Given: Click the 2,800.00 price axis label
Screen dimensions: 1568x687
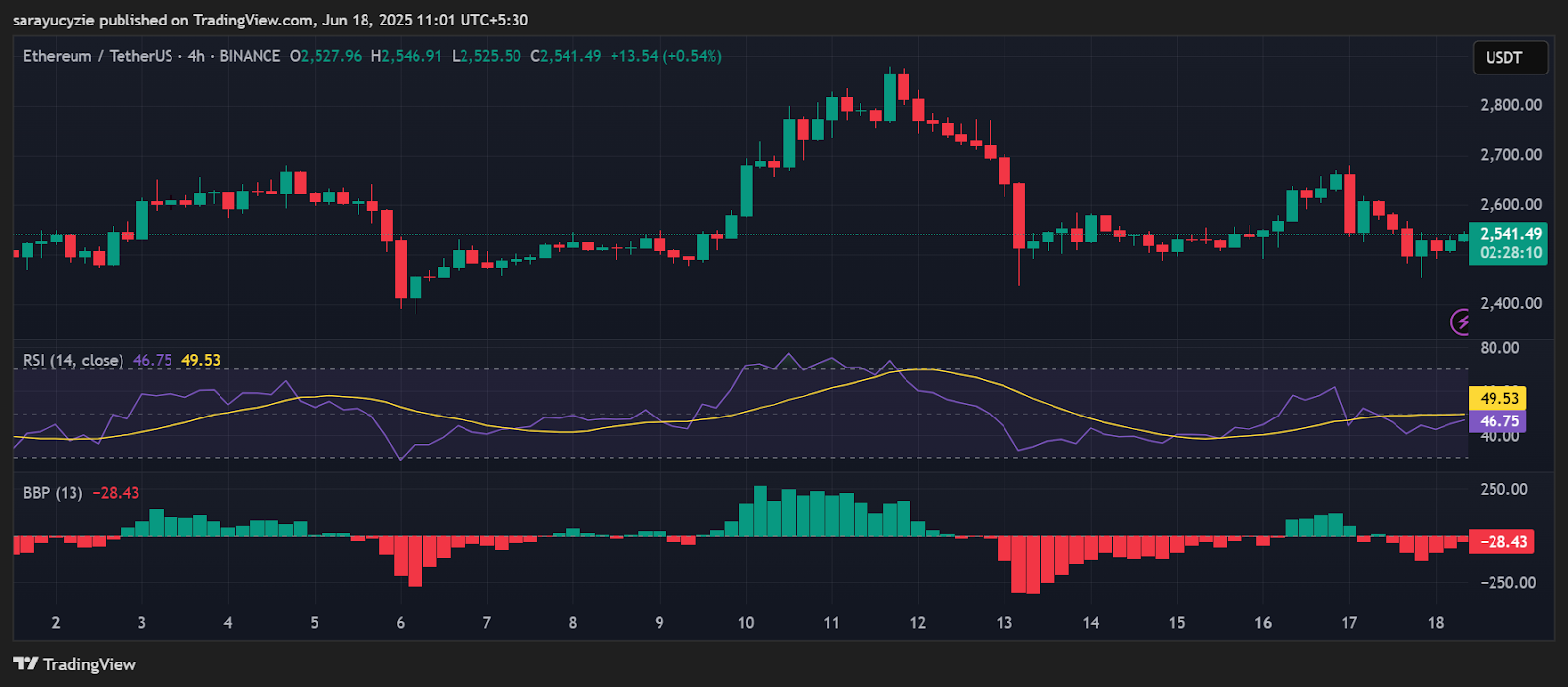Looking at the screenshot, I should pos(1510,105).
